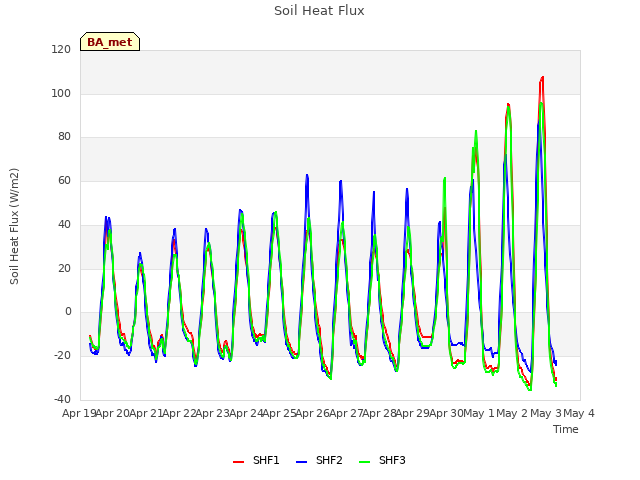Click the May 3 x-axis date label
640x480 pixels.
[546, 413]
